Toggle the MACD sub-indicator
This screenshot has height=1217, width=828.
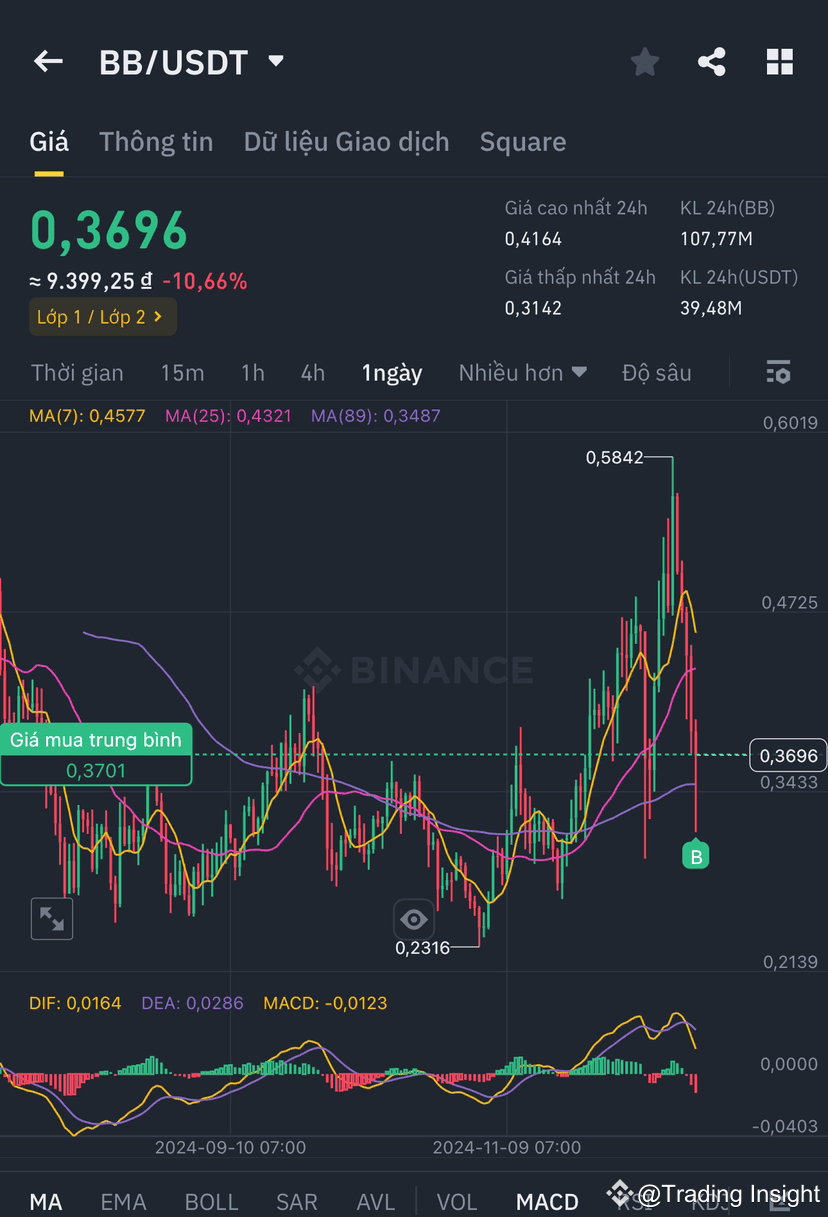[547, 1201]
